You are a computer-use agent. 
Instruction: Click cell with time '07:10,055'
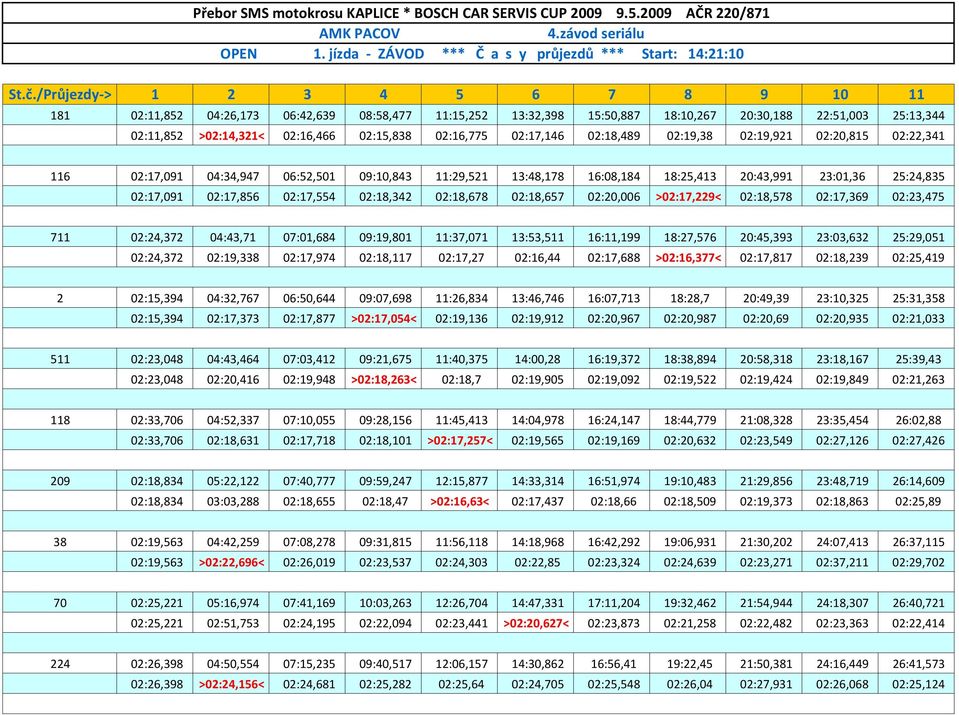tap(308, 420)
